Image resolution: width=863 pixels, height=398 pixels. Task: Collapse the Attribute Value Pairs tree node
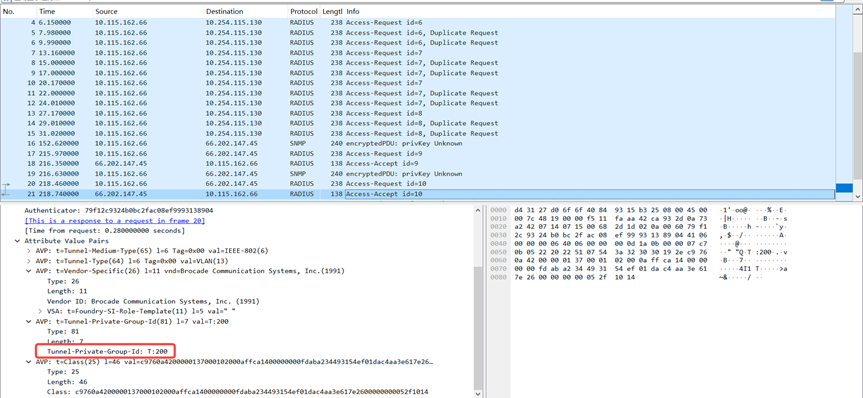tap(18, 241)
